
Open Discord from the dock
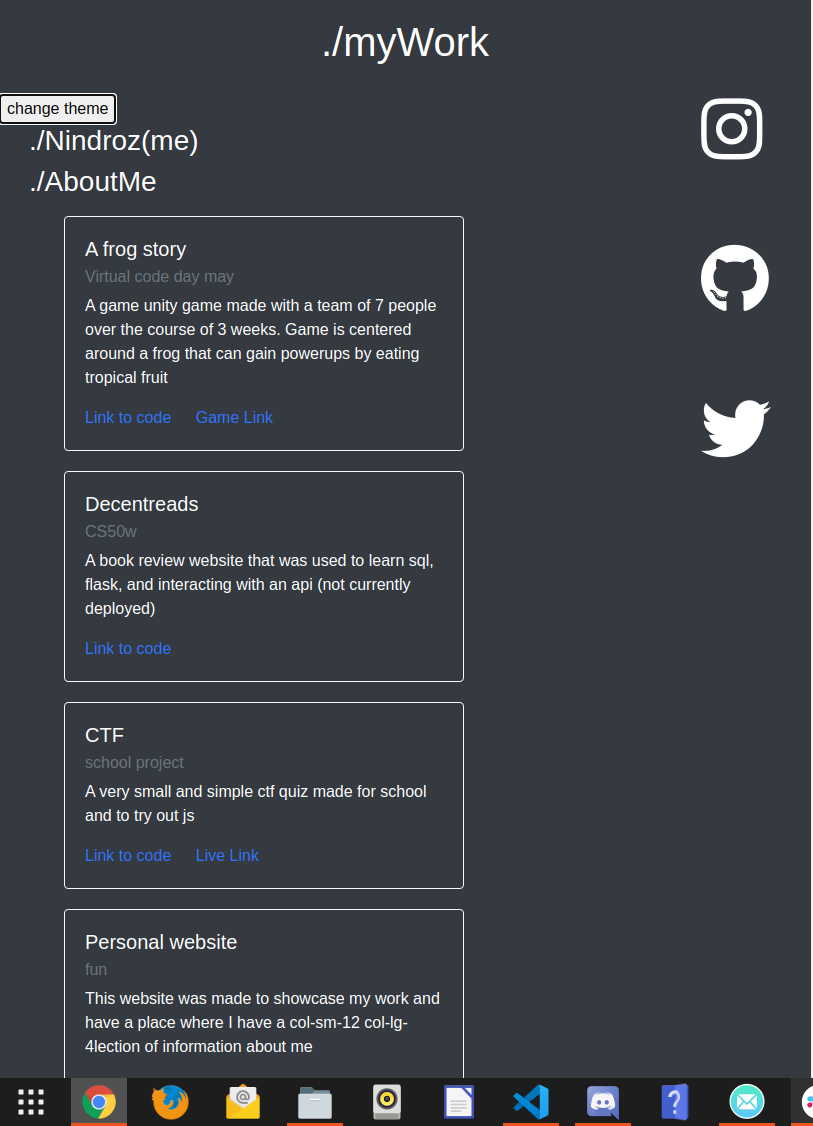[603, 1102]
